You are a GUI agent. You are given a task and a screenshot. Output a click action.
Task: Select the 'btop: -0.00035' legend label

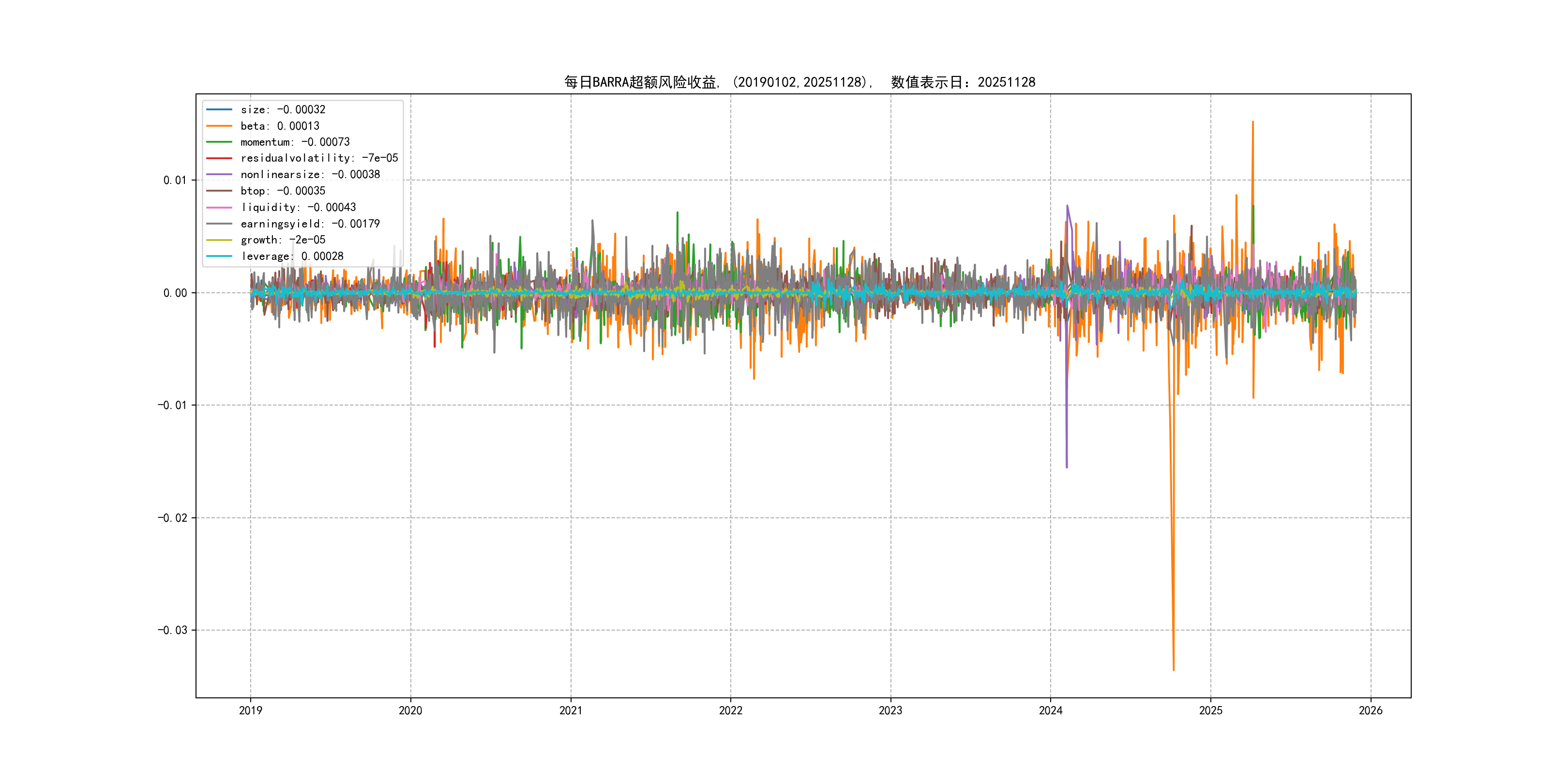pyautogui.click(x=283, y=191)
